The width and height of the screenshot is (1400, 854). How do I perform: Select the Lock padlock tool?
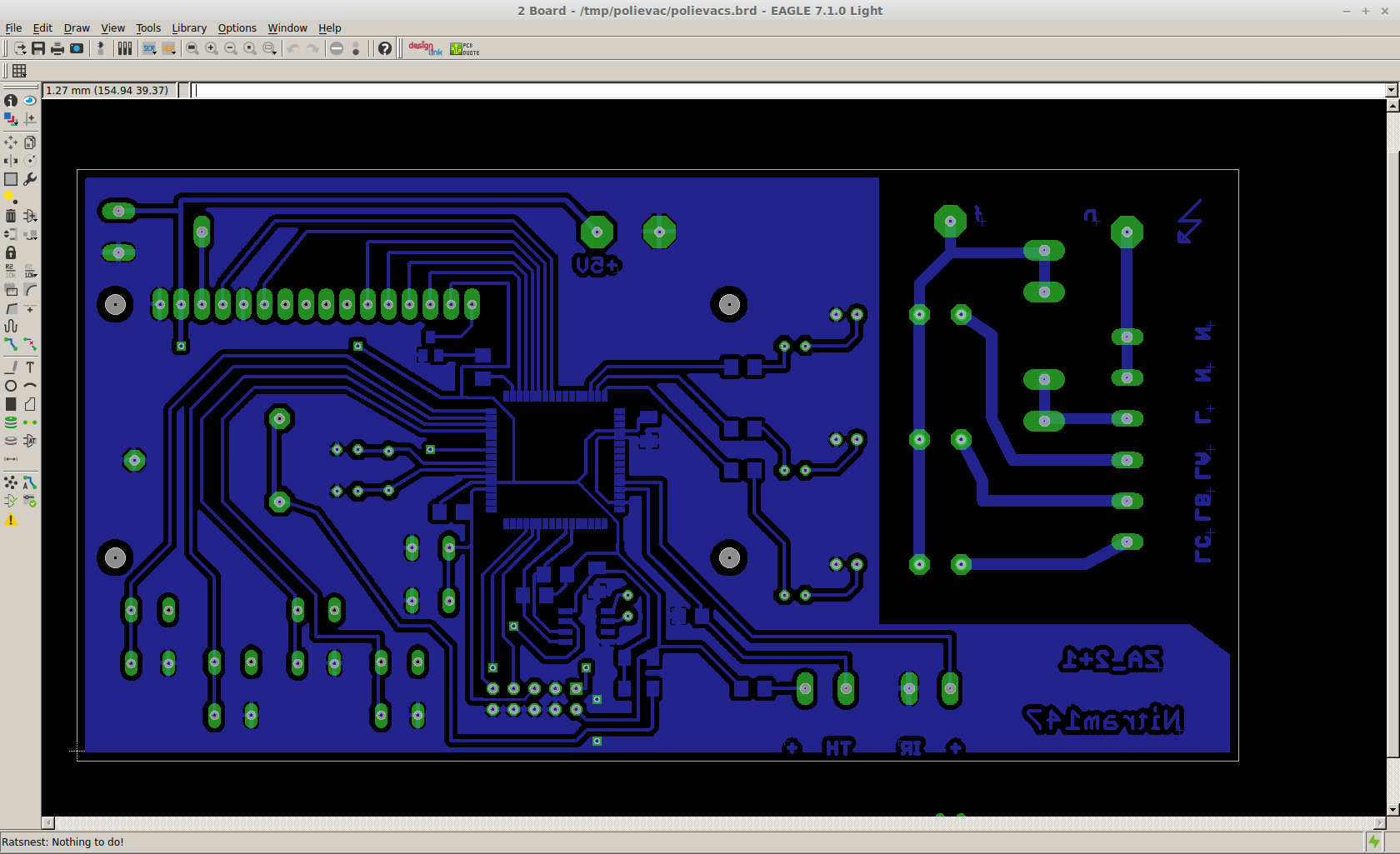pyautogui.click(x=11, y=252)
